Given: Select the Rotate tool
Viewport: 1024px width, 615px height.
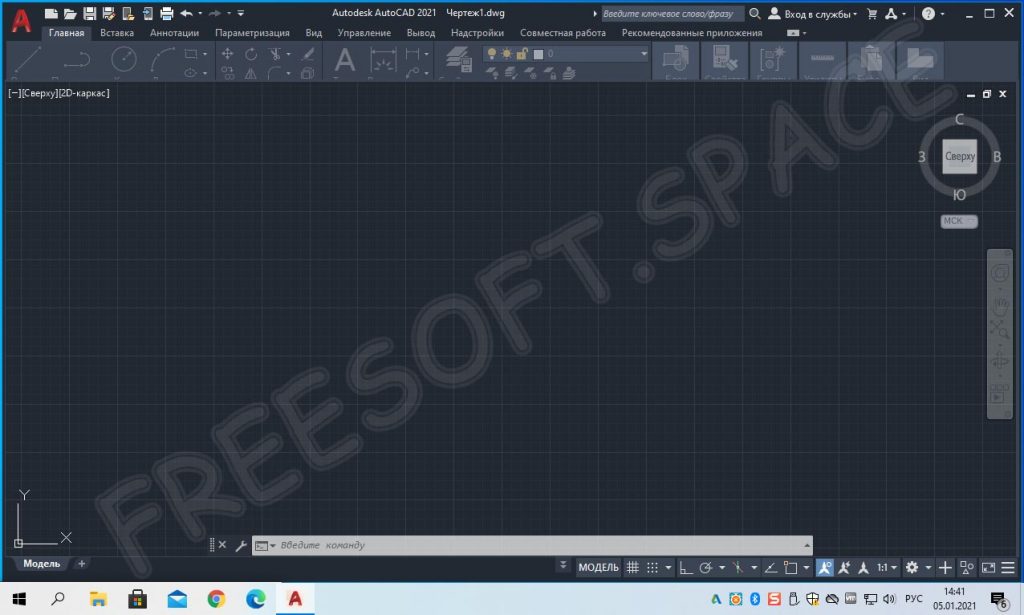Looking at the screenshot, I should point(251,54).
